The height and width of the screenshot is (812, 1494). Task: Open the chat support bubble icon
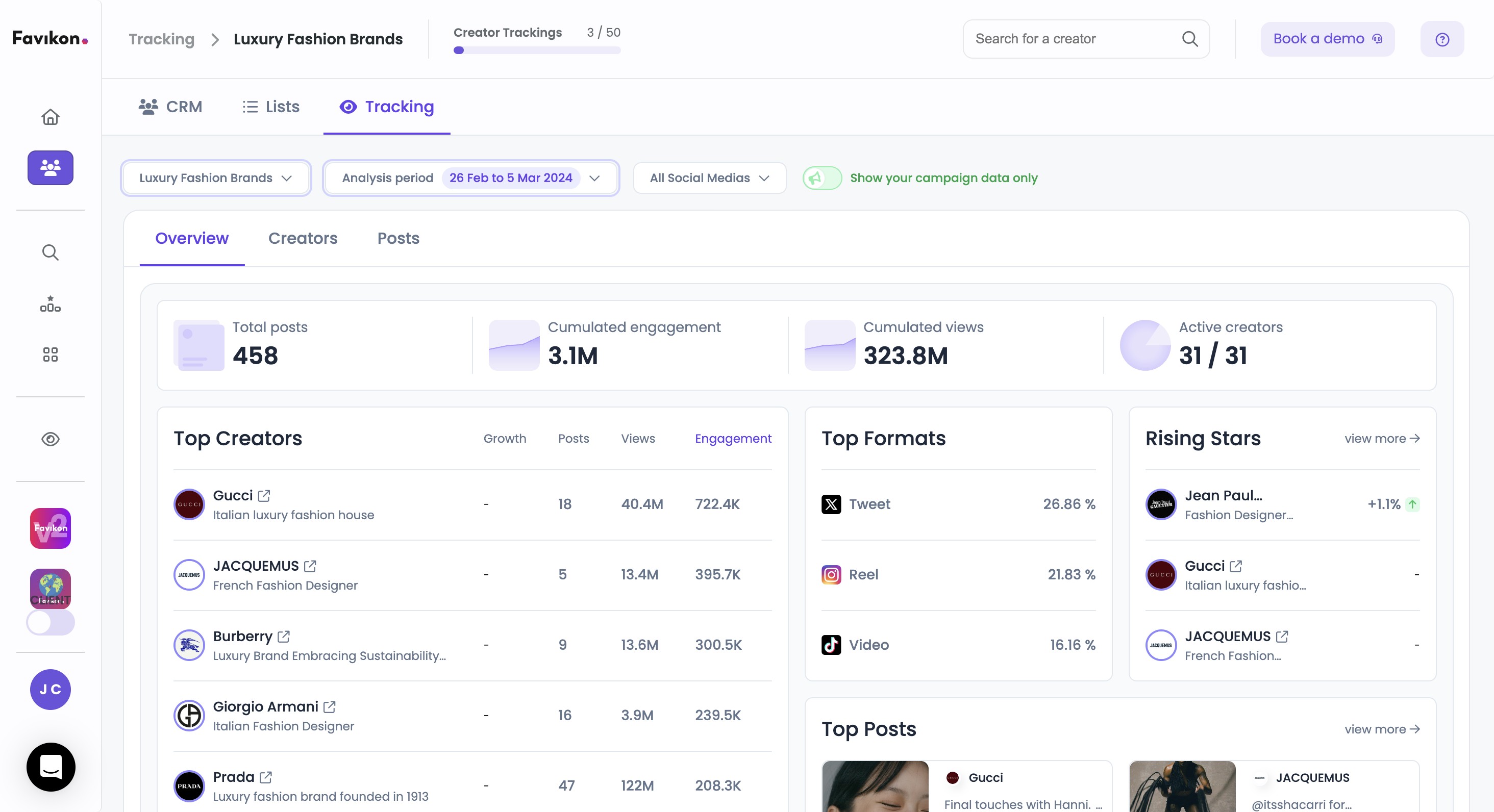(51, 767)
